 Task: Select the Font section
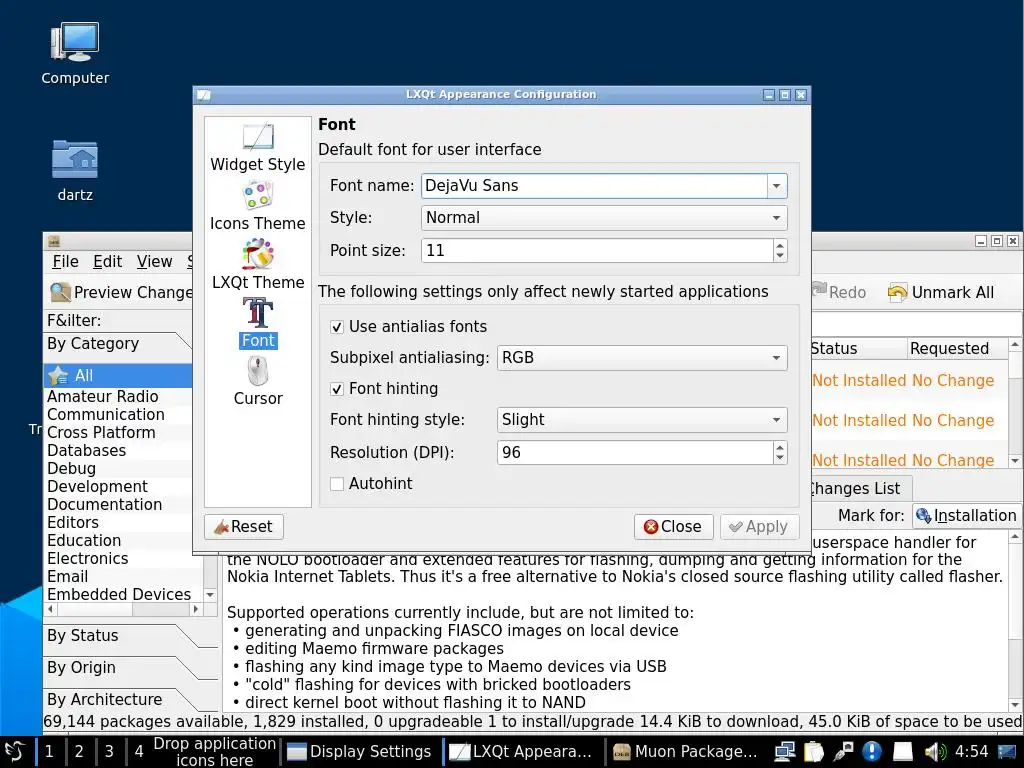(258, 323)
